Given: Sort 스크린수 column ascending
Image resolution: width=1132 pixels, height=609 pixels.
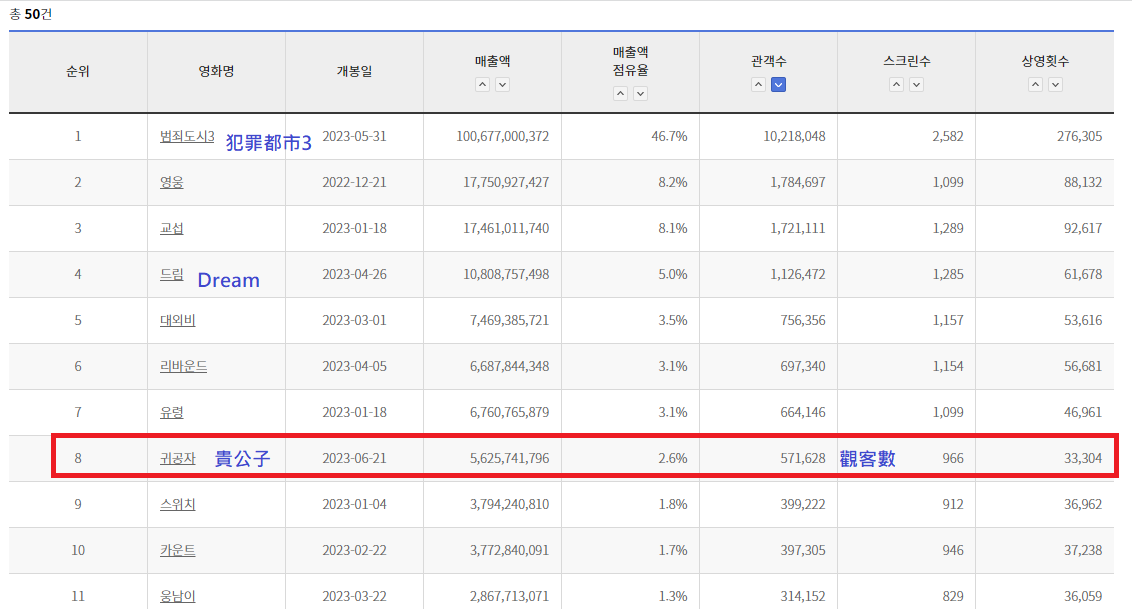Looking at the screenshot, I should tap(896, 85).
